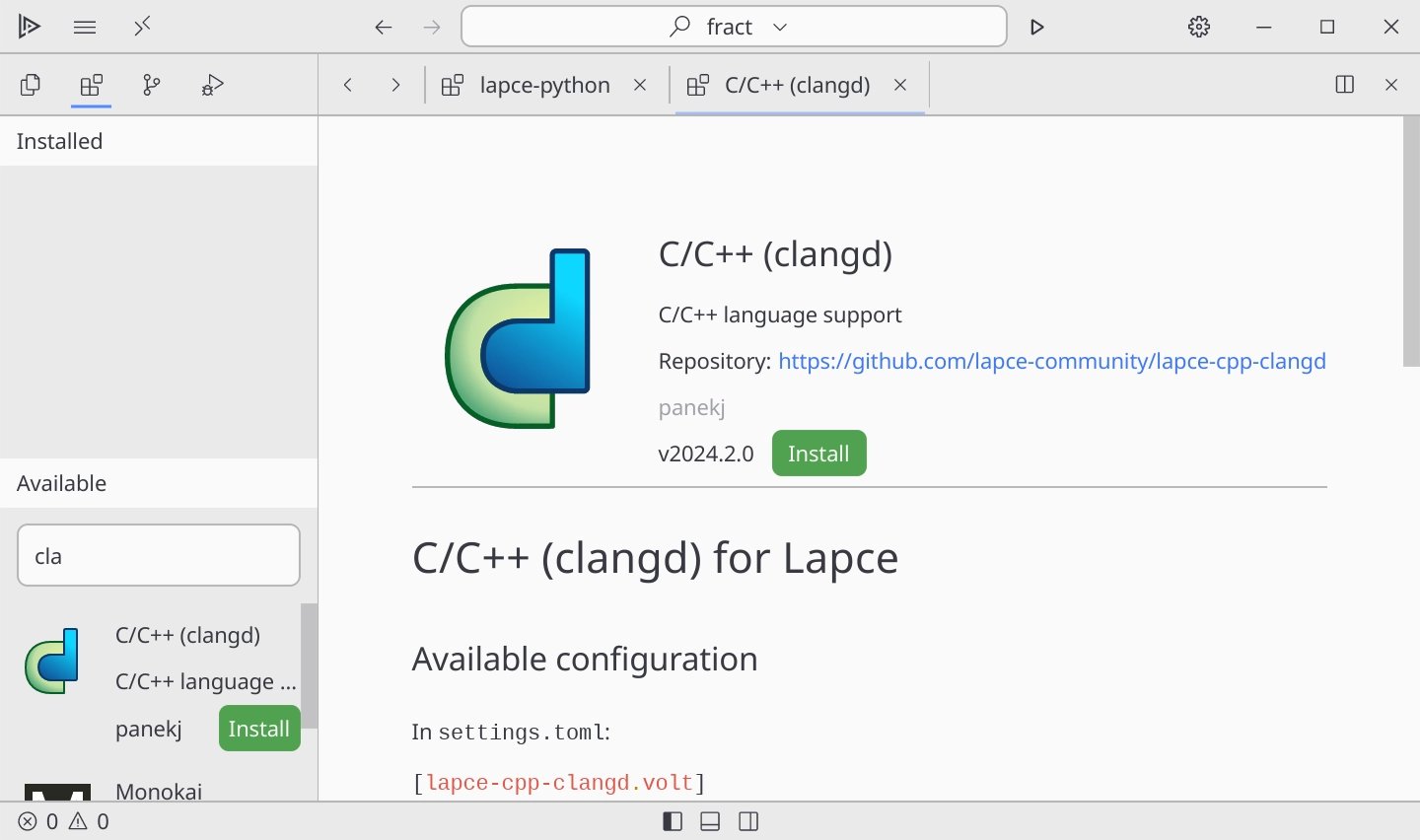
Task: Open the File Explorer panel
Action: click(x=31, y=86)
